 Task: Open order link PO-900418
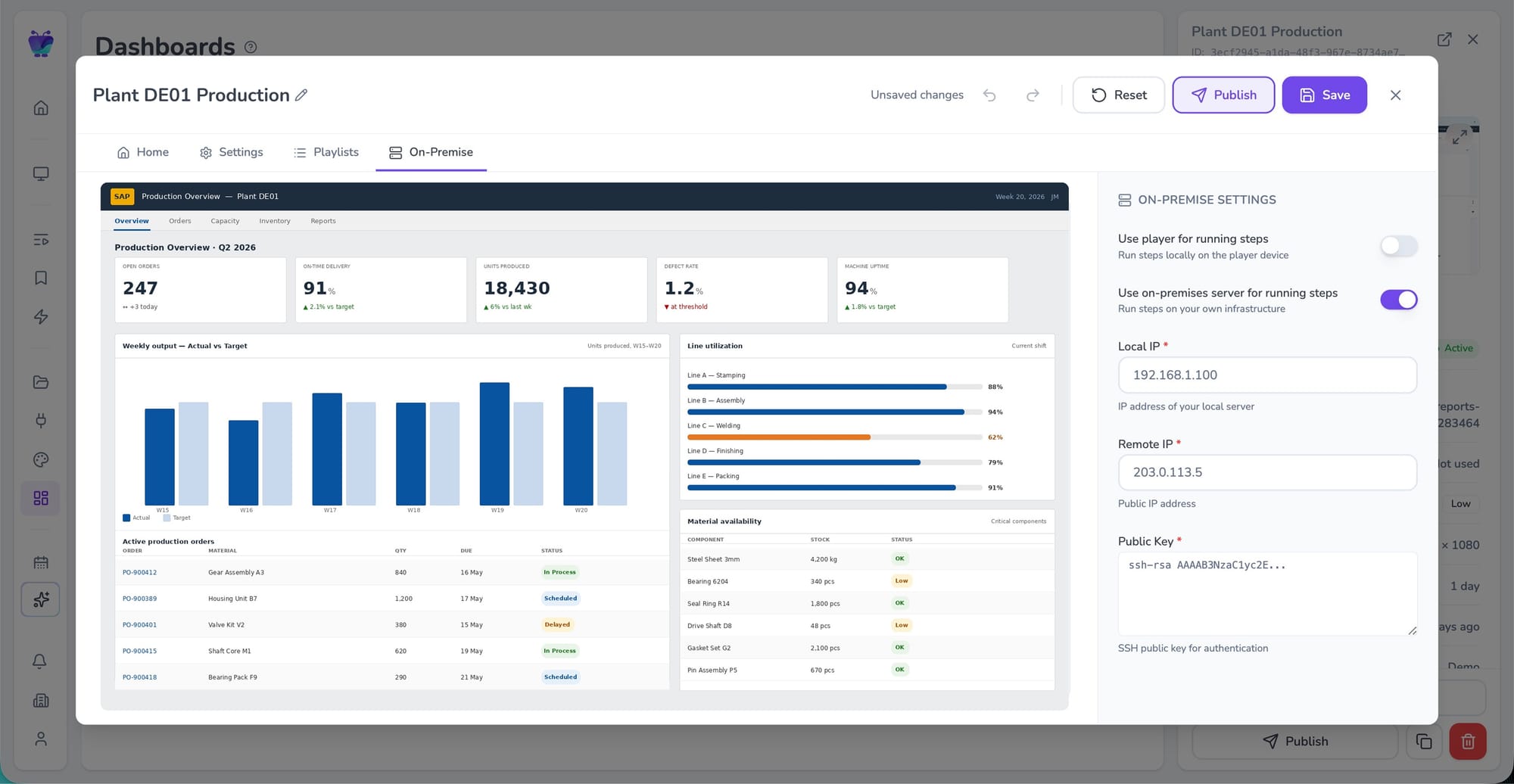[x=140, y=677]
